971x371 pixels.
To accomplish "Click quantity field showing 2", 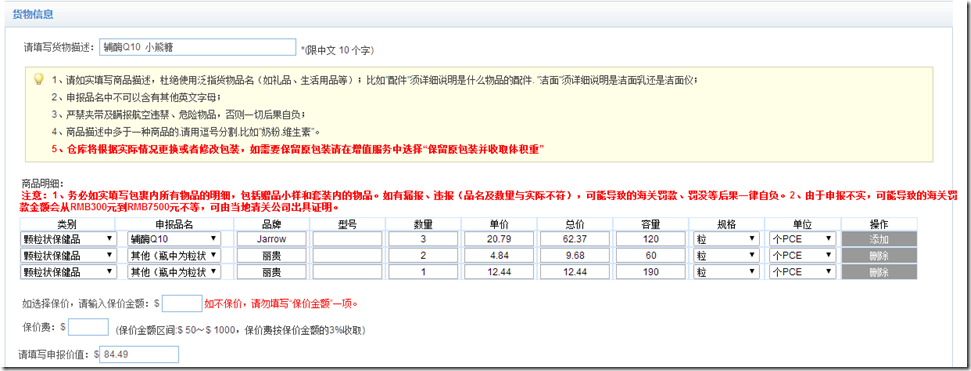I will (x=424, y=255).
